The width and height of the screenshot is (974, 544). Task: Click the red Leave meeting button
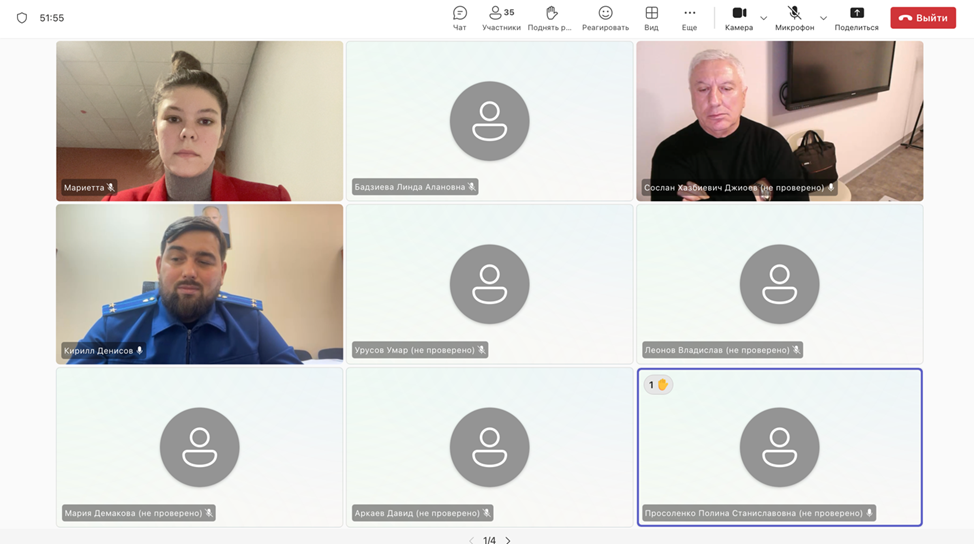[x=922, y=18]
